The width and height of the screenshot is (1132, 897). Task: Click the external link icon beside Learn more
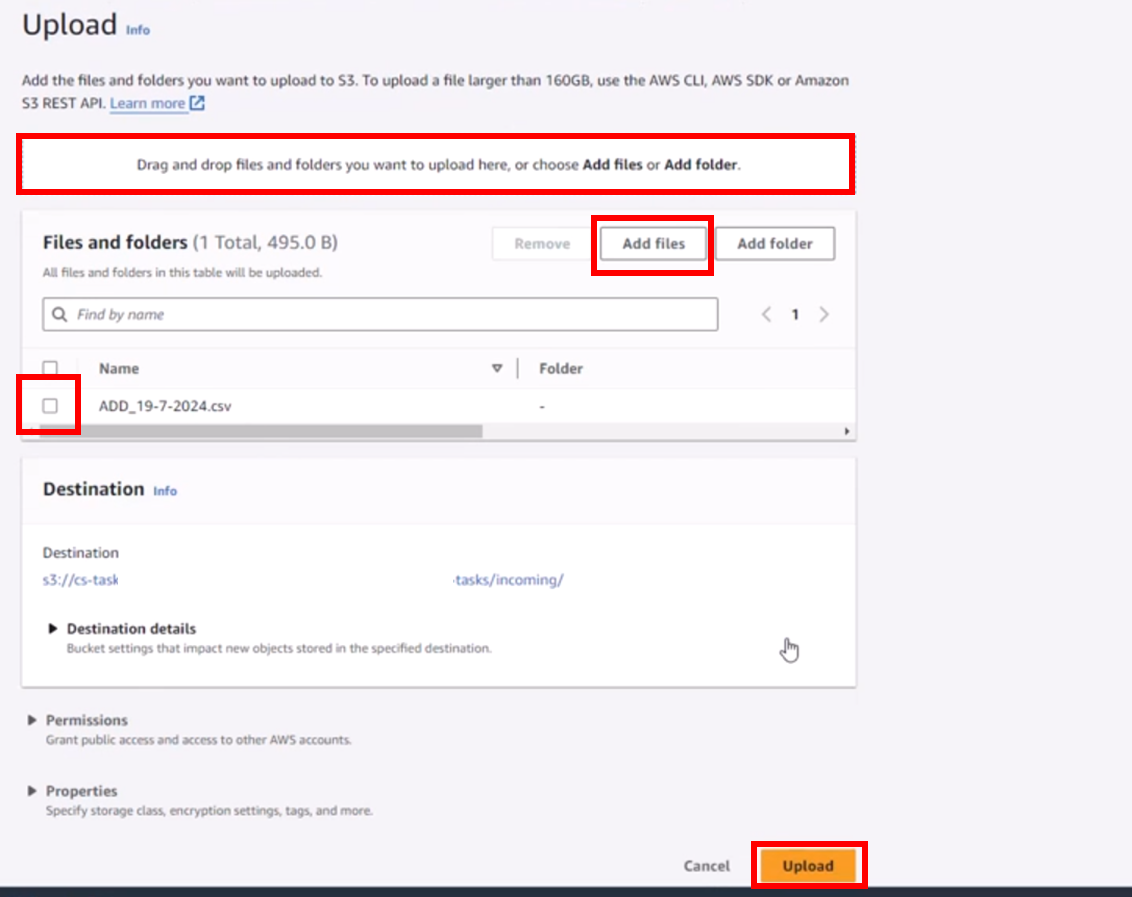click(197, 103)
